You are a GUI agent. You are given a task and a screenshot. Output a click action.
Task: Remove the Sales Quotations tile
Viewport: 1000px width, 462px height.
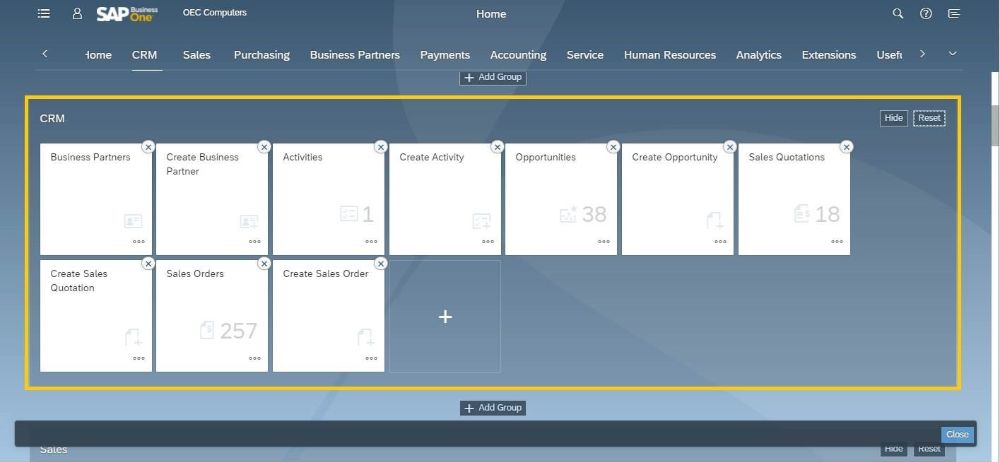(x=846, y=147)
